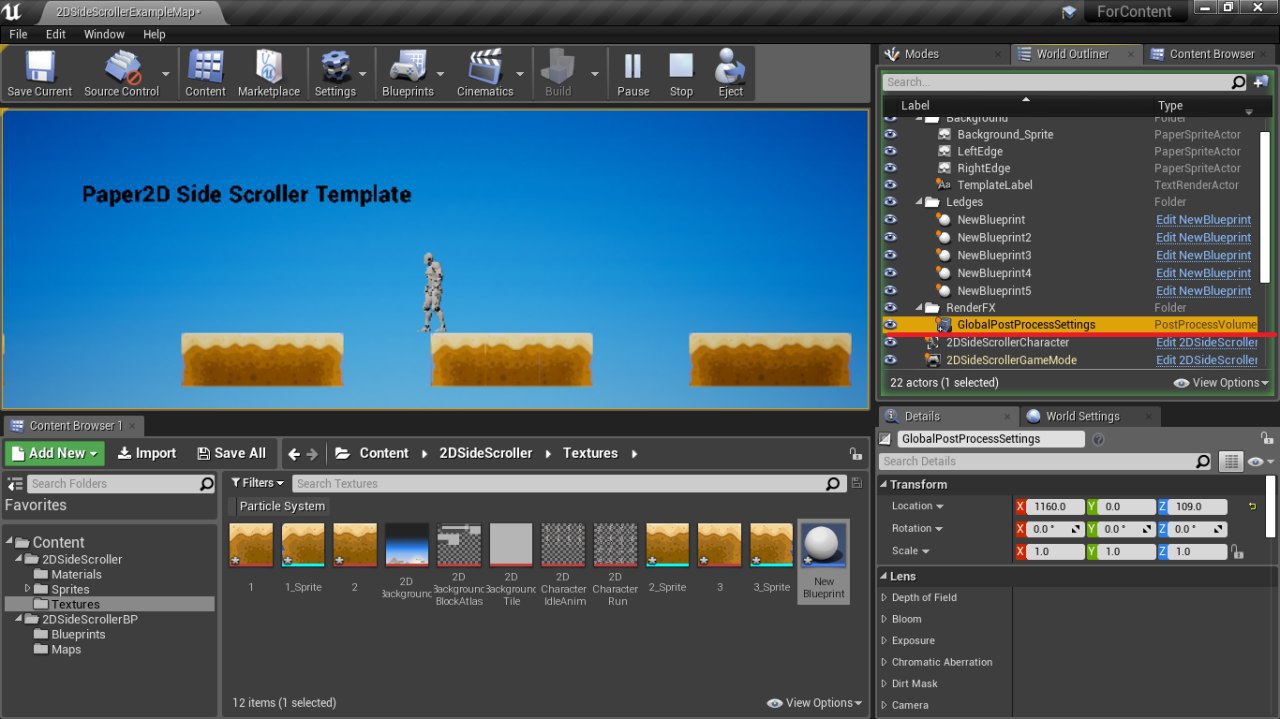This screenshot has width=1280, height=719.
Task: Open the Add New dropdown button
Action: tap(55, 453)
